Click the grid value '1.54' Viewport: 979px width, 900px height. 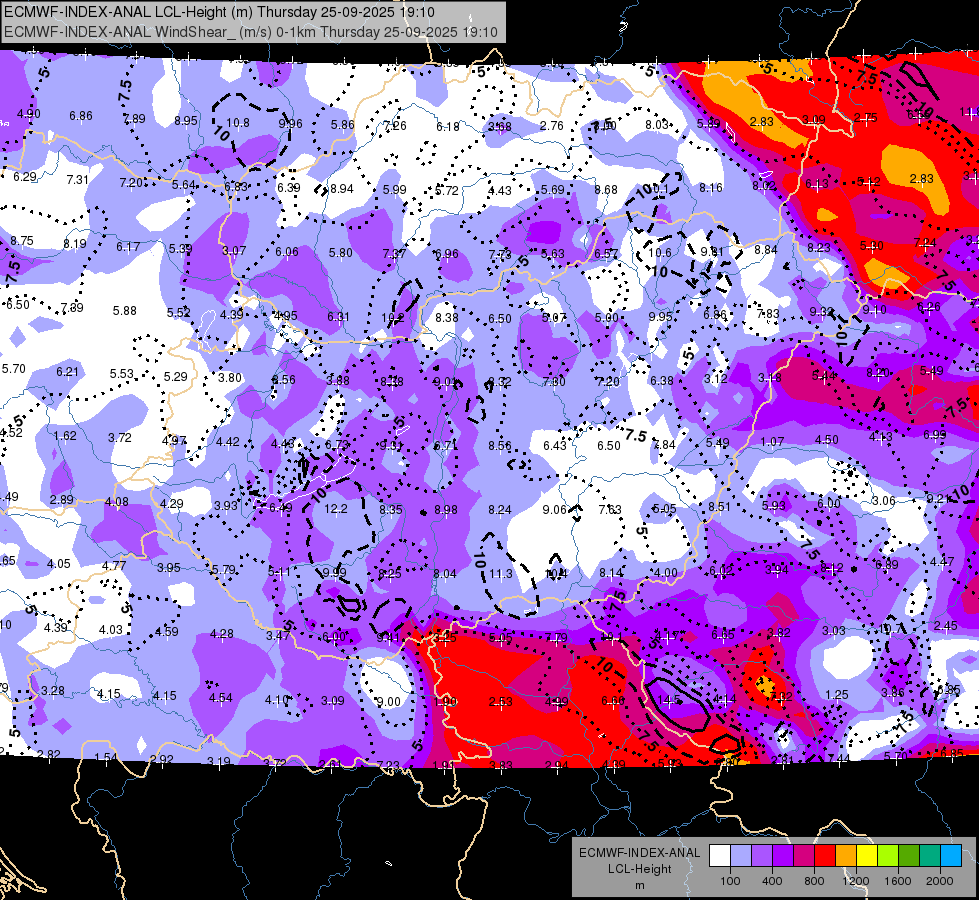tap(106, 758)
